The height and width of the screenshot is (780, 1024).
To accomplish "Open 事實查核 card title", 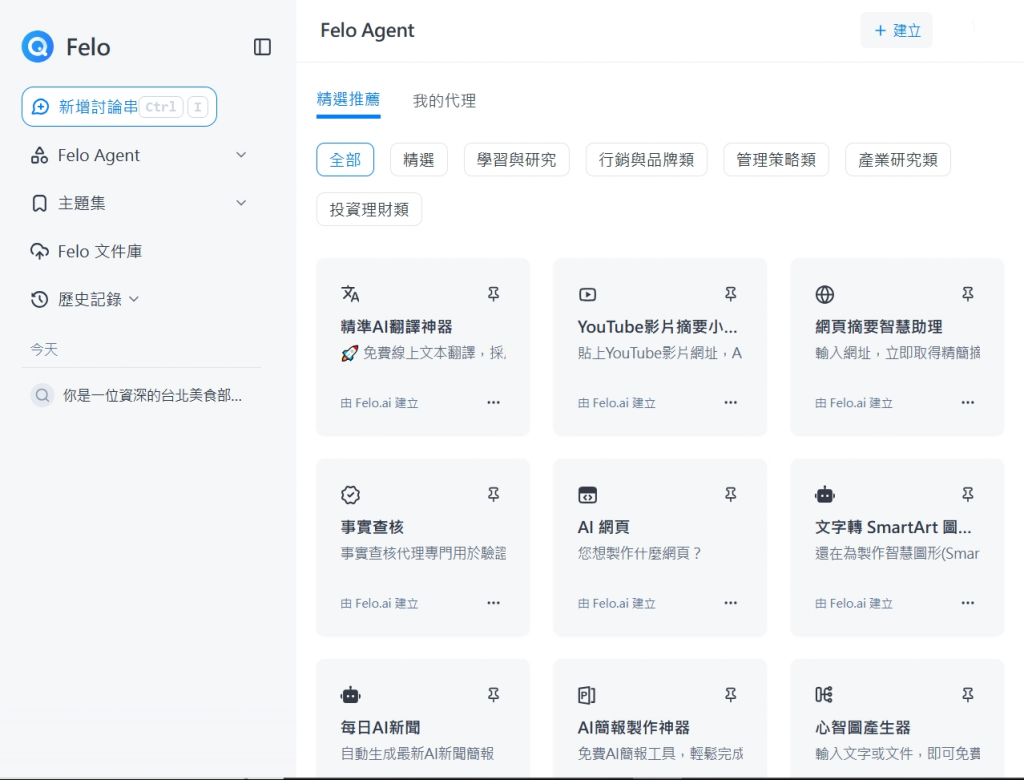I will pyautogui.click(x=372, y=527).
